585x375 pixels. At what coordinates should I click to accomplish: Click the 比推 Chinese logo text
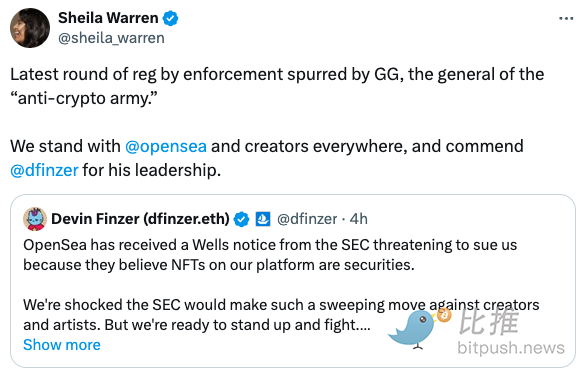pyautogui.click(x=489, y=321)
